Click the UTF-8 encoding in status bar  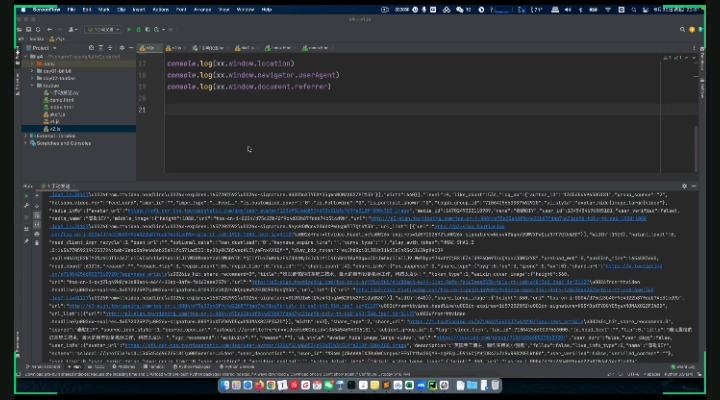(x=633, y=374)
